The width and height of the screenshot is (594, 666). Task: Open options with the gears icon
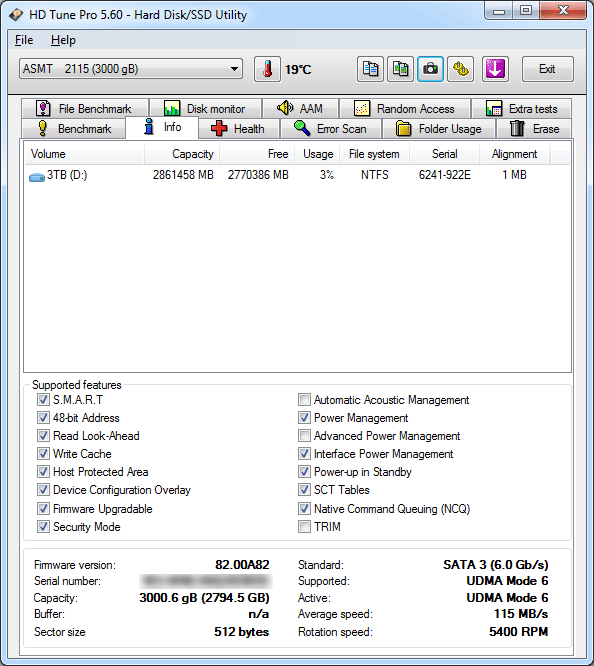[x=461, y=69]
